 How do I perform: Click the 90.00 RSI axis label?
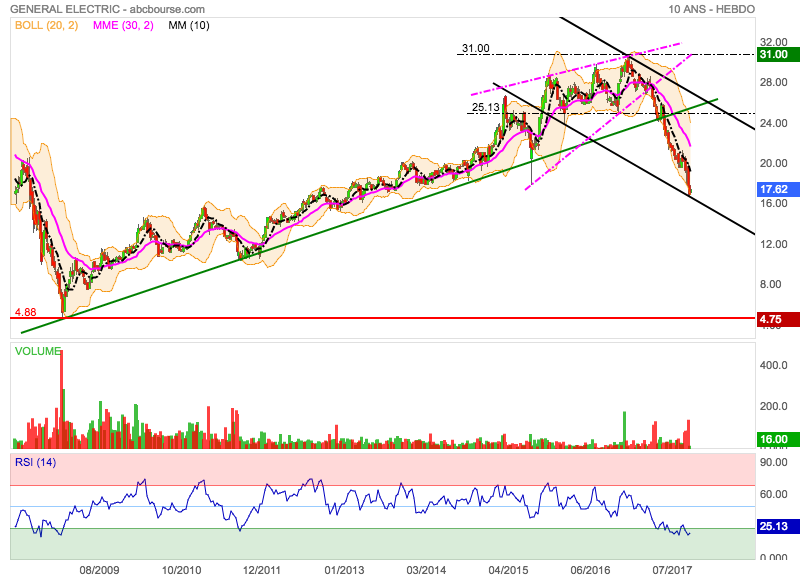tap(773, 462)
